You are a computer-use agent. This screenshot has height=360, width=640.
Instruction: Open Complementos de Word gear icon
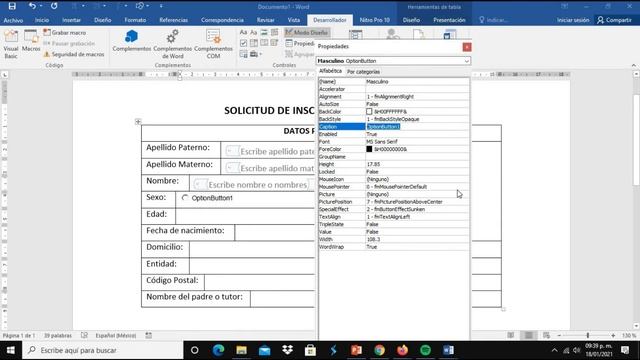tap(173, 44)
